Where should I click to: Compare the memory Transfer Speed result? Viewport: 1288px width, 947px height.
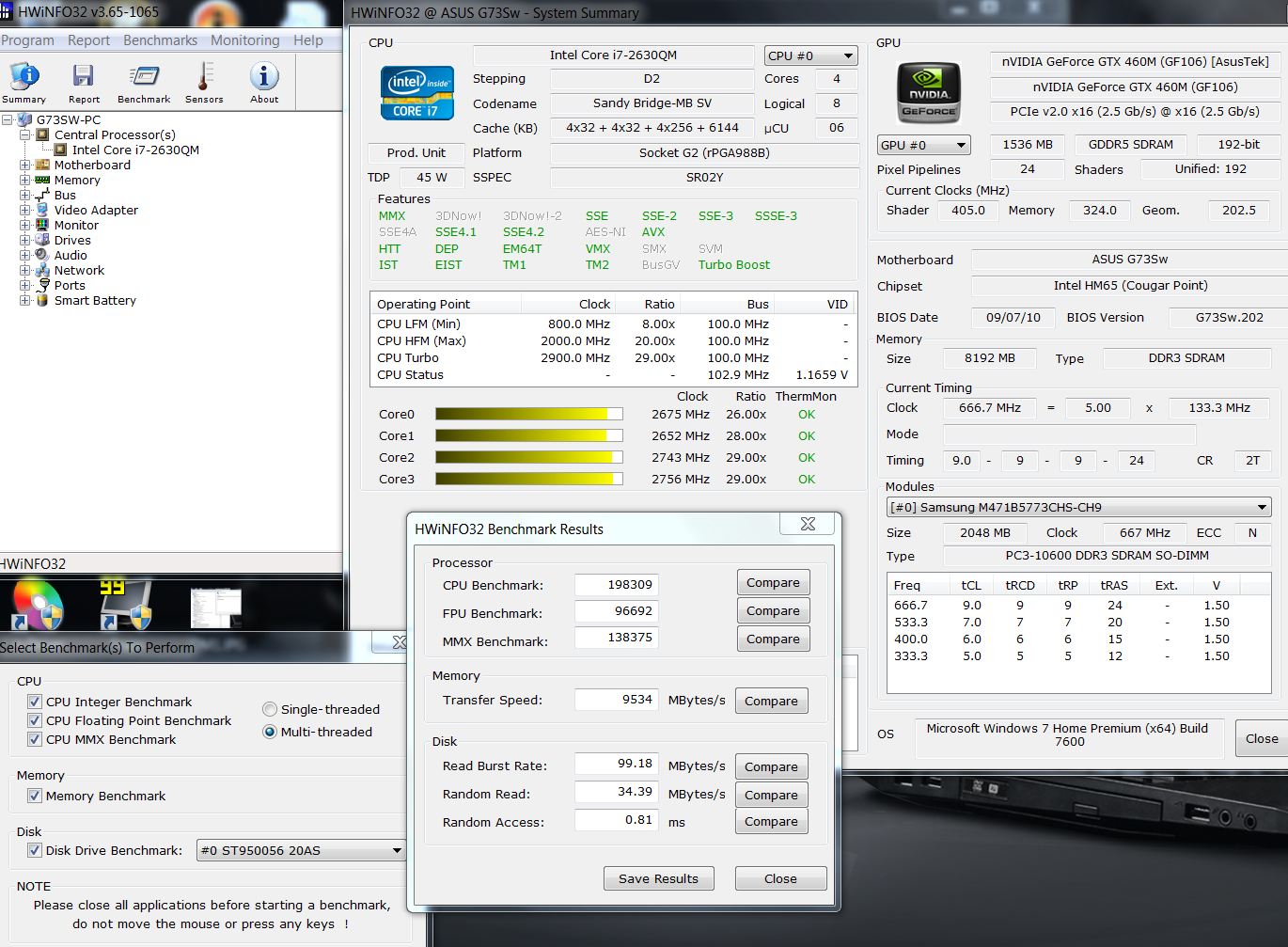point(771,701)
